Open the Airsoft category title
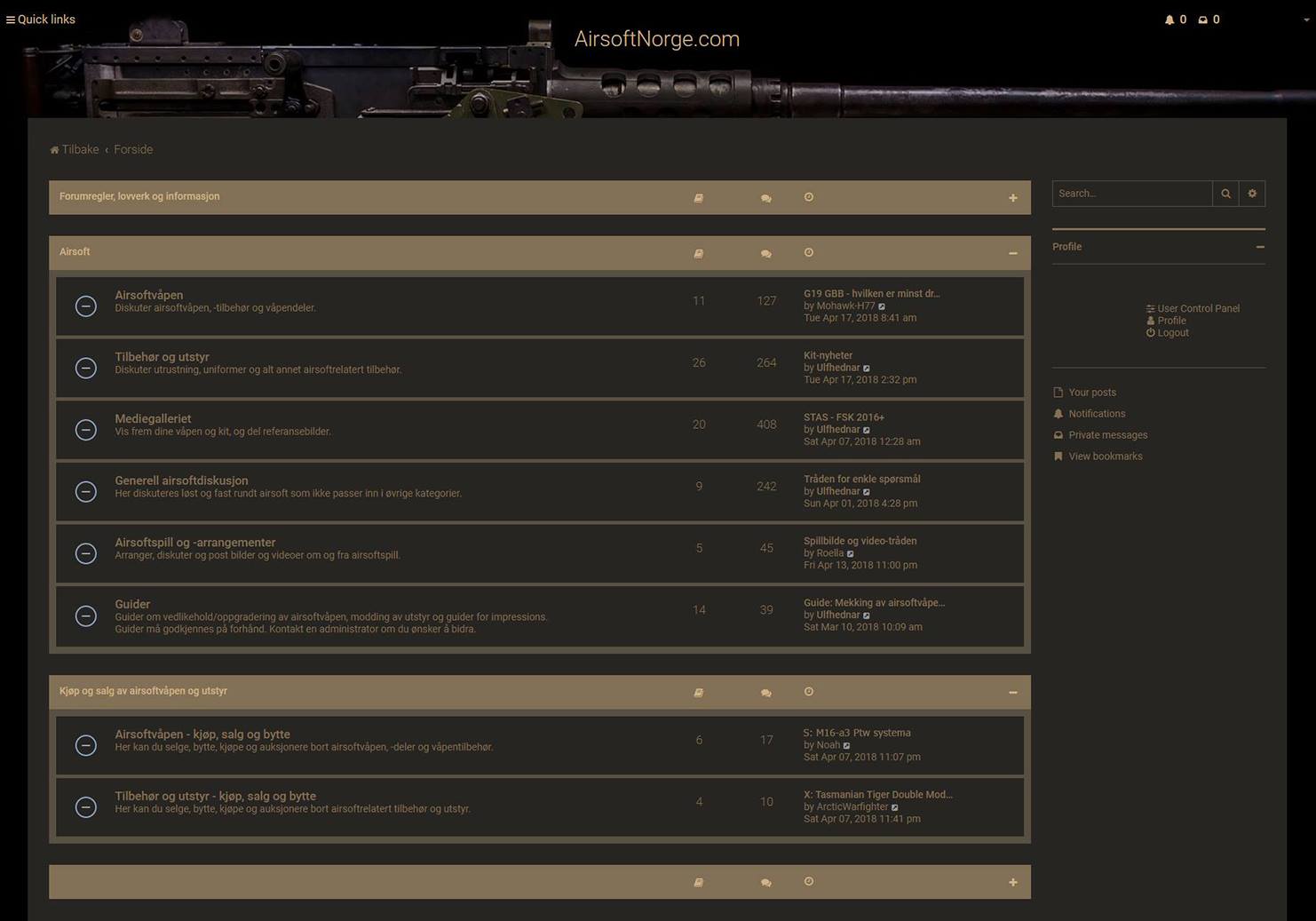This screenshot has height=921, width=1316. point(75,252)
